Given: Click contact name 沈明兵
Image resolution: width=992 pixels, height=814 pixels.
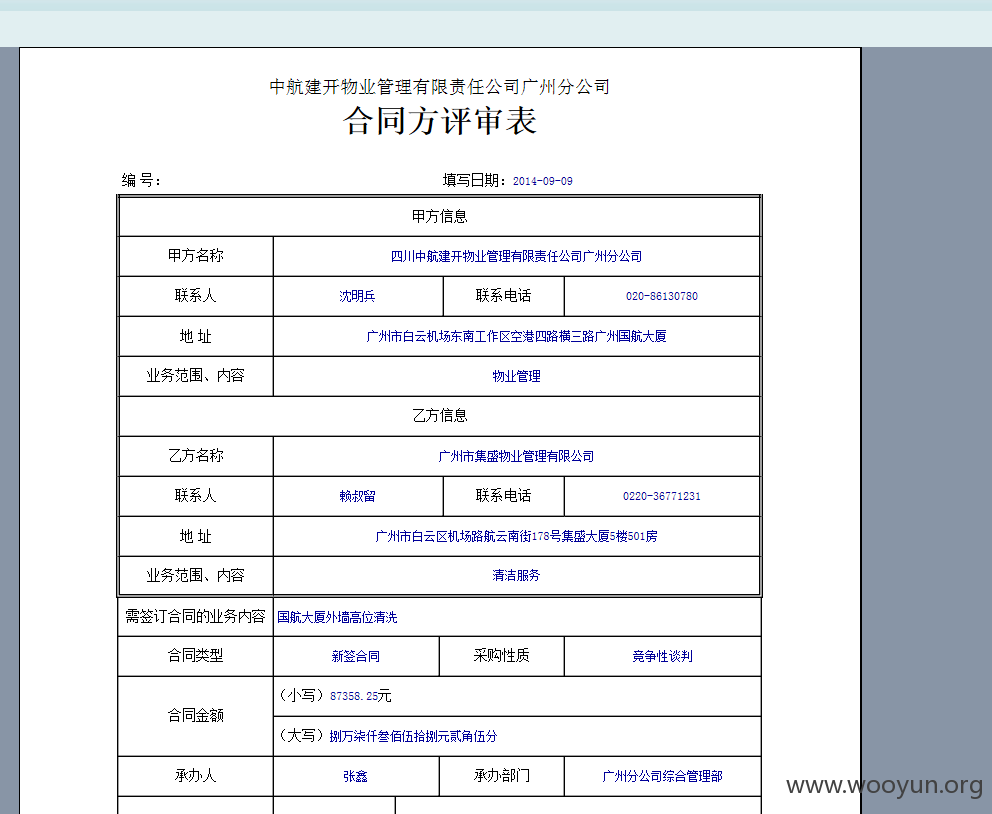Looking at the screenshot, I should coord(357,296).
